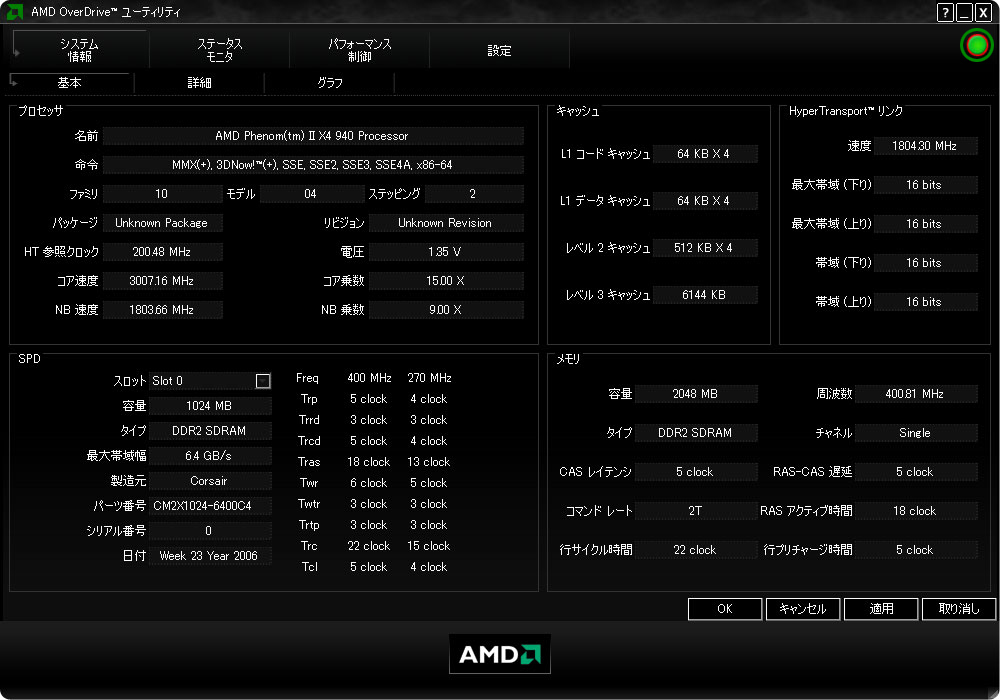Click the HT reference clock 200.48 MHz
The height and width of the screenshot is (700, 1000).
[x=162, y=252]
